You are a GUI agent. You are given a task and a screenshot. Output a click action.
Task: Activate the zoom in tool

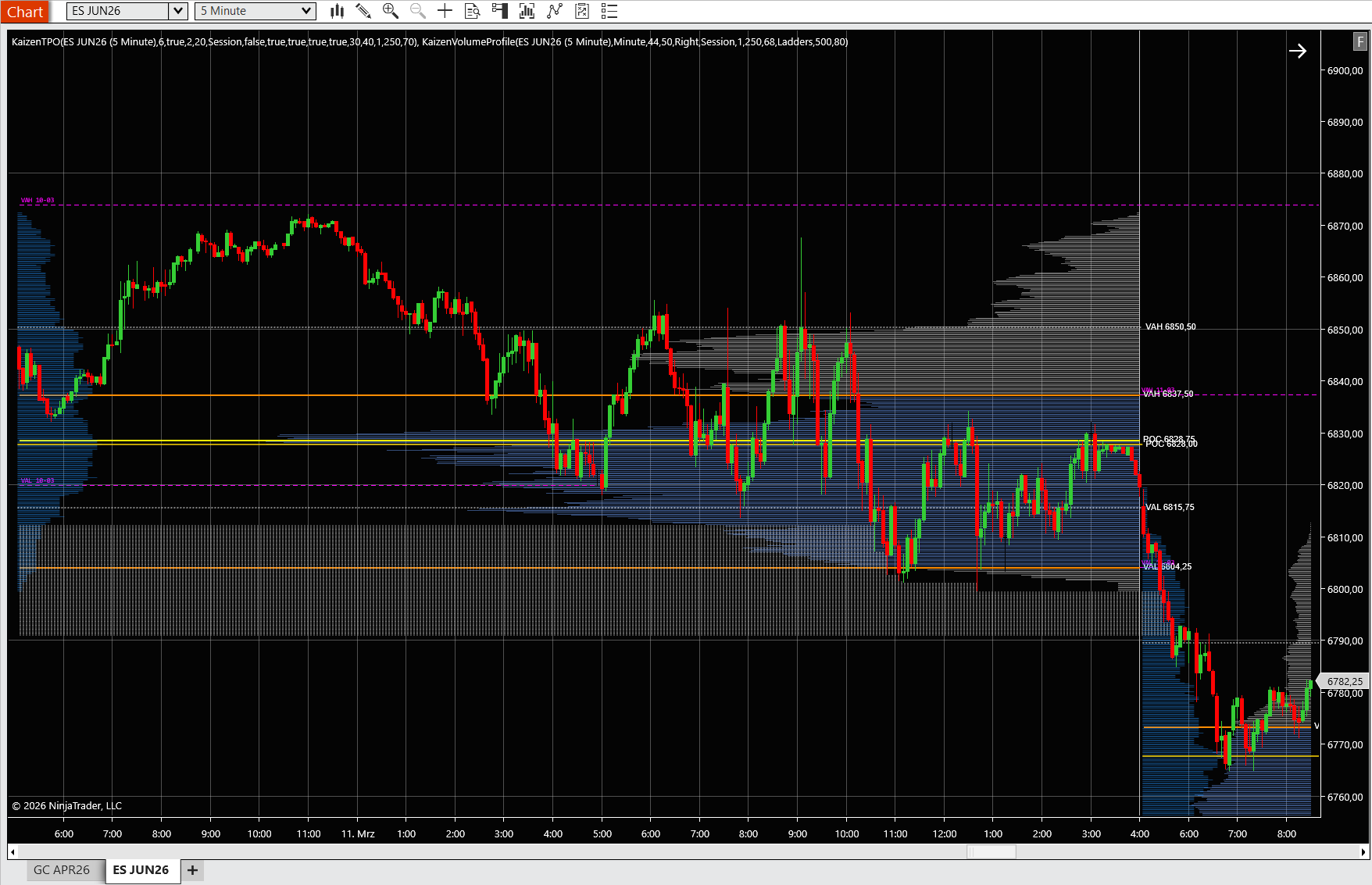[391, 11]
